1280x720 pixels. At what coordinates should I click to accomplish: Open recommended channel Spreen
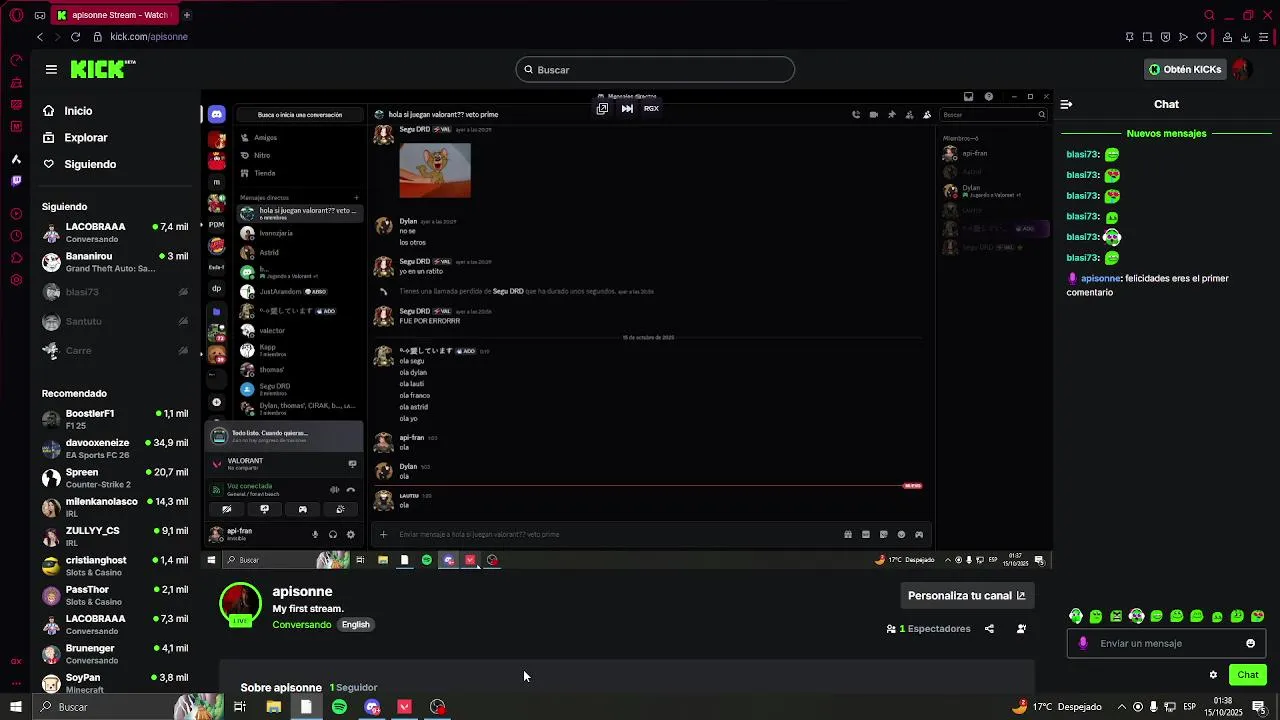tap(115, 478)
